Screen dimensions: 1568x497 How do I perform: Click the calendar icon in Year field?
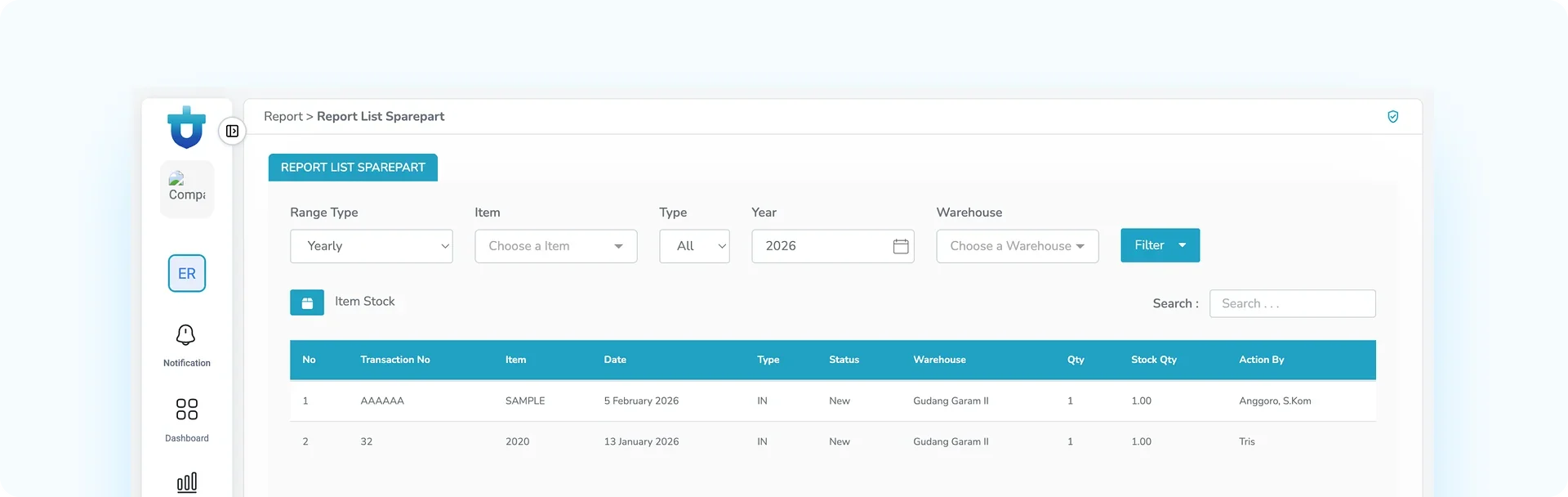(x=901, y=246)
